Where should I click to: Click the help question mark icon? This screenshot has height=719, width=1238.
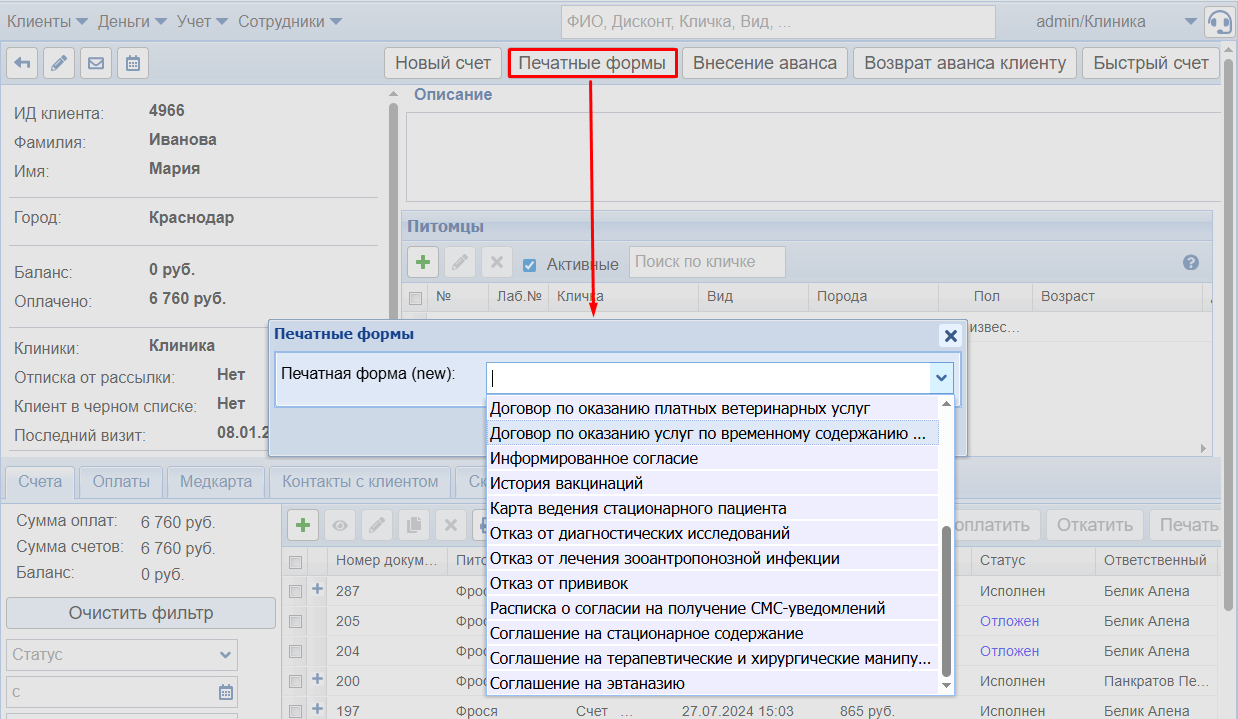click(1190, 262)
